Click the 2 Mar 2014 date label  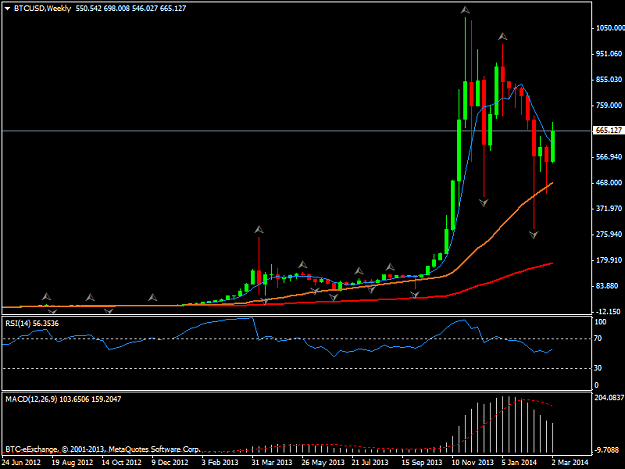click(x=570, y=462)
